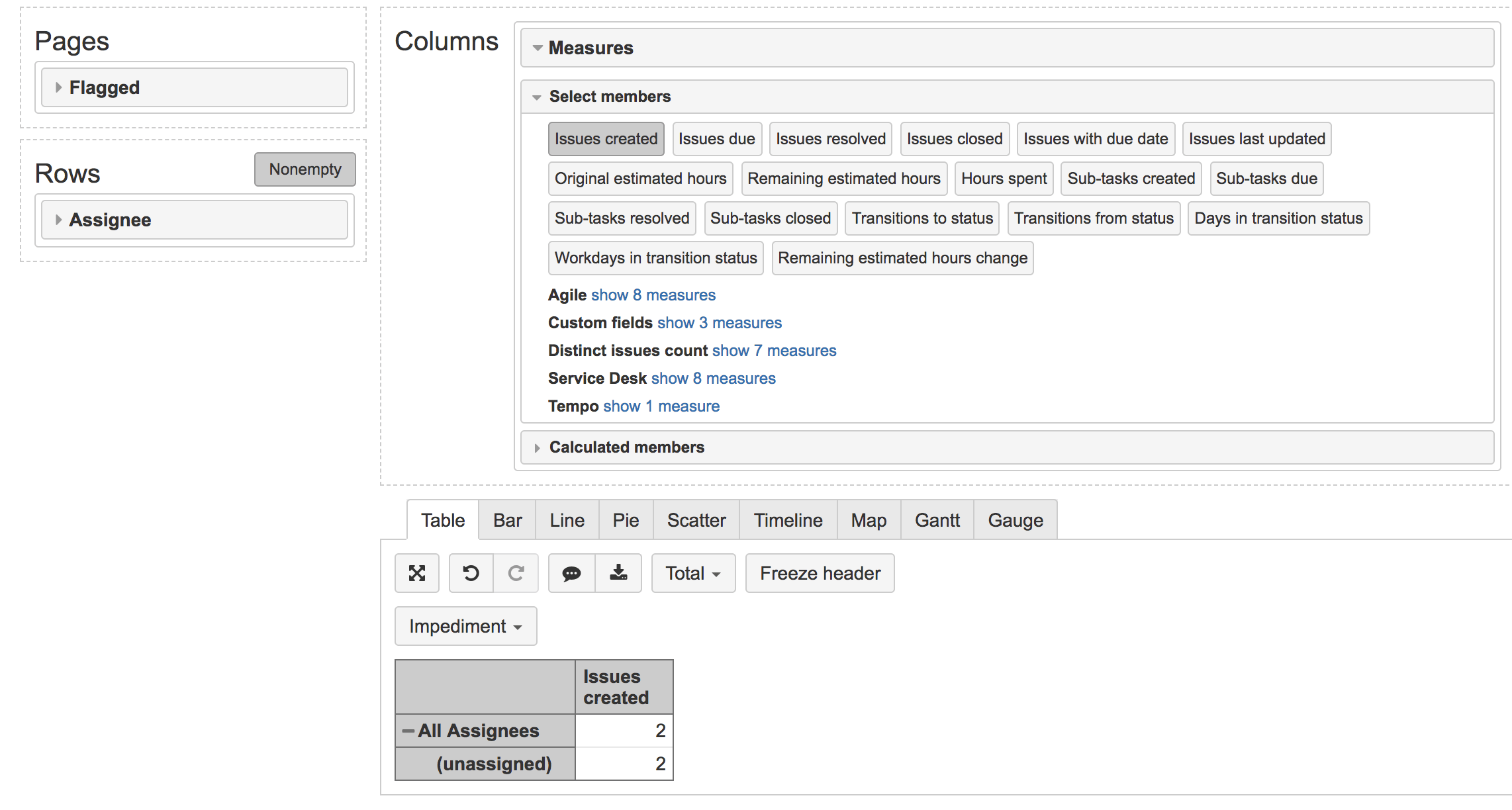Expand the Calculated members section
The height and width of the screenshot is (810, 1512).
pyautogui.click(x=626, y=447)
